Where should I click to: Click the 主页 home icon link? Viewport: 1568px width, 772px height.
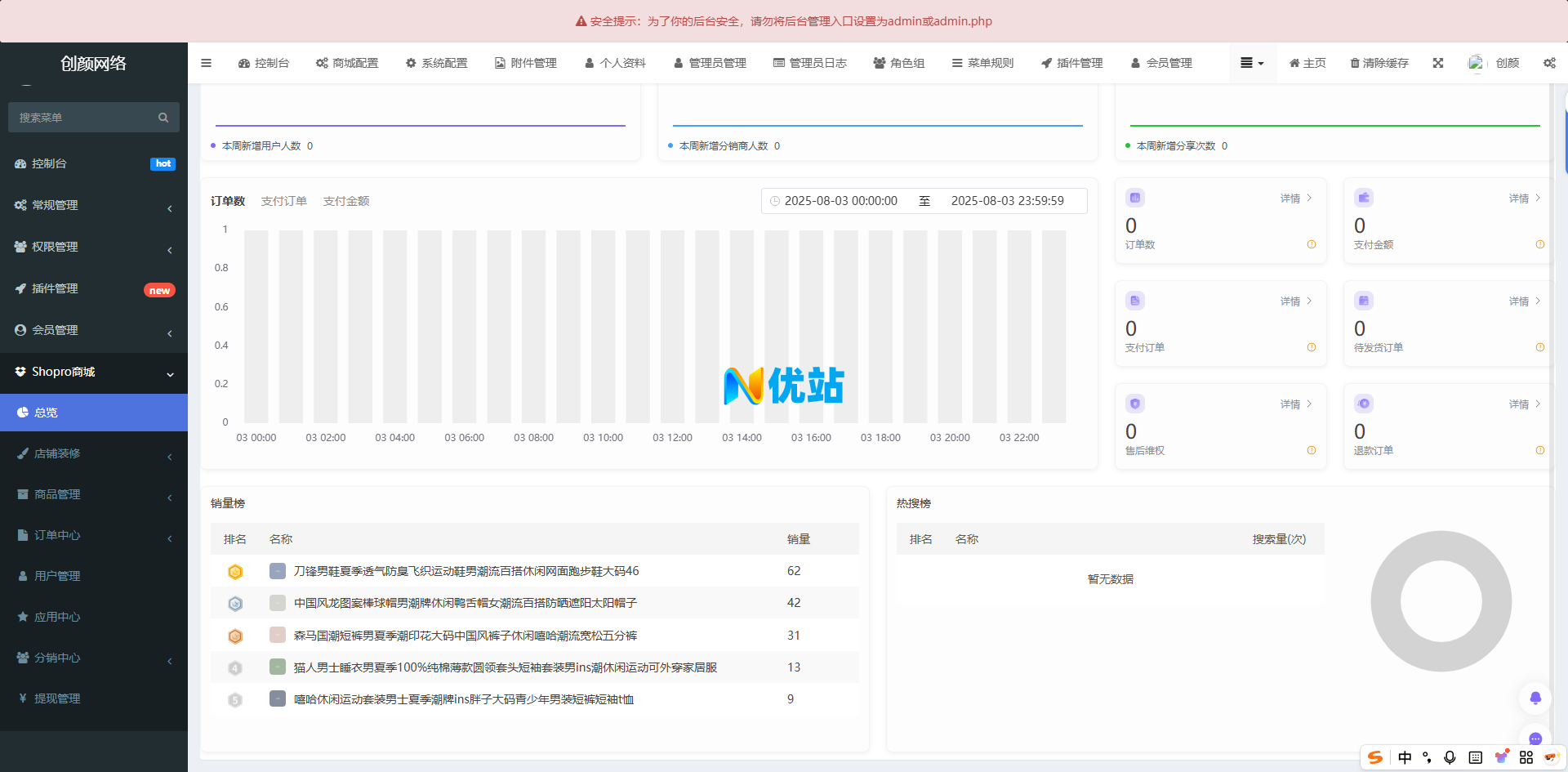click(1307, 63)
